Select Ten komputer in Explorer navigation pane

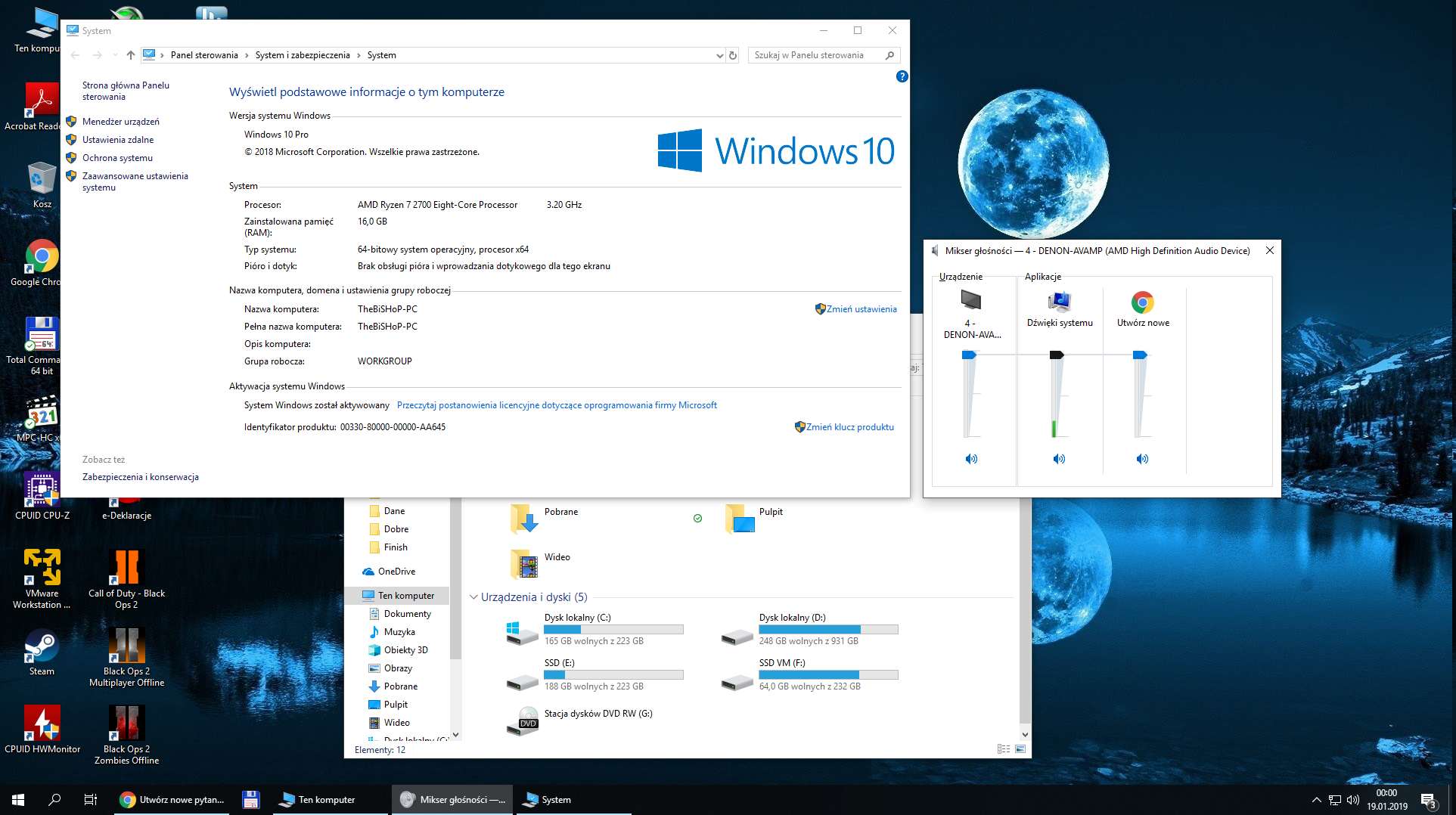[x=398, y=596]
